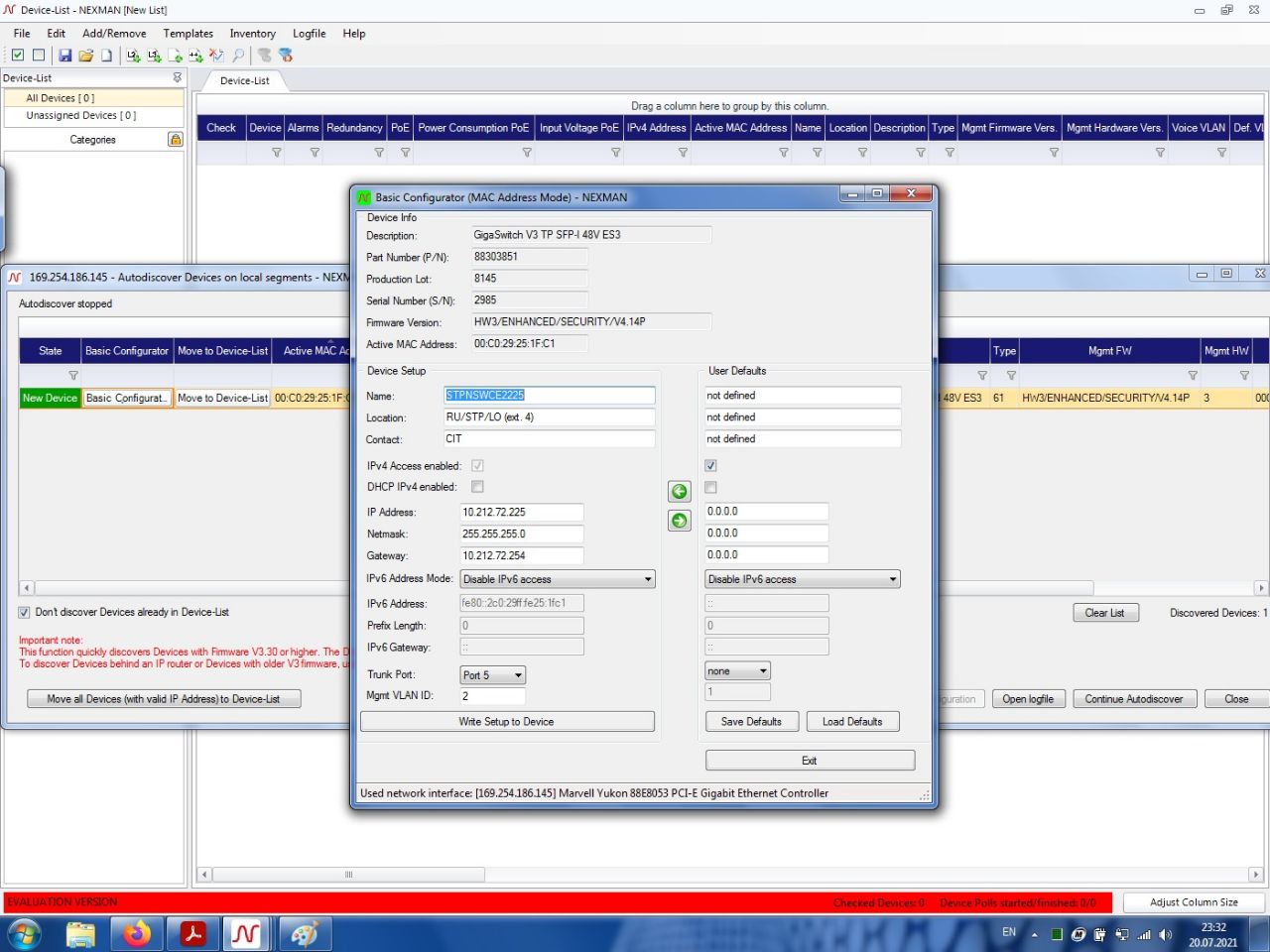Open Adobe Acrobat from the taskbar

pos(192,934)
